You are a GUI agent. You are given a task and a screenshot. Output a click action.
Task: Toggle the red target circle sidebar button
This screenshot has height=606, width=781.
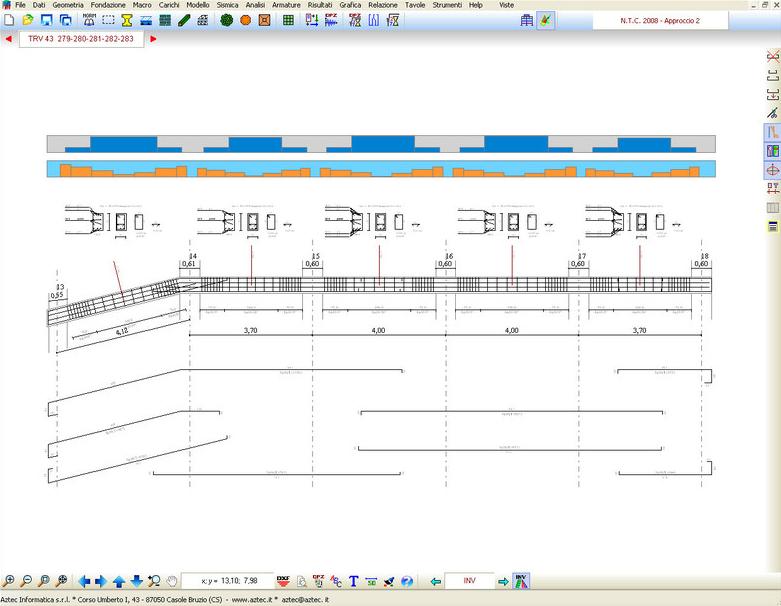pos(772,170)
